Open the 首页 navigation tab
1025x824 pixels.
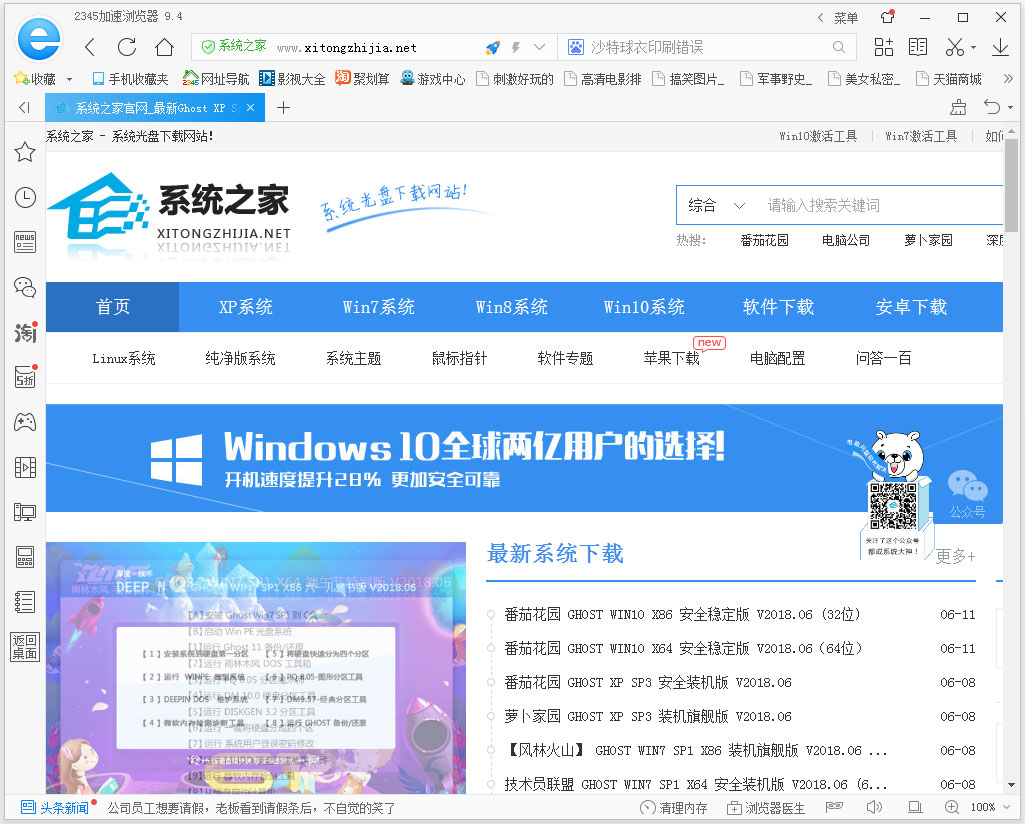coord(112,307)
